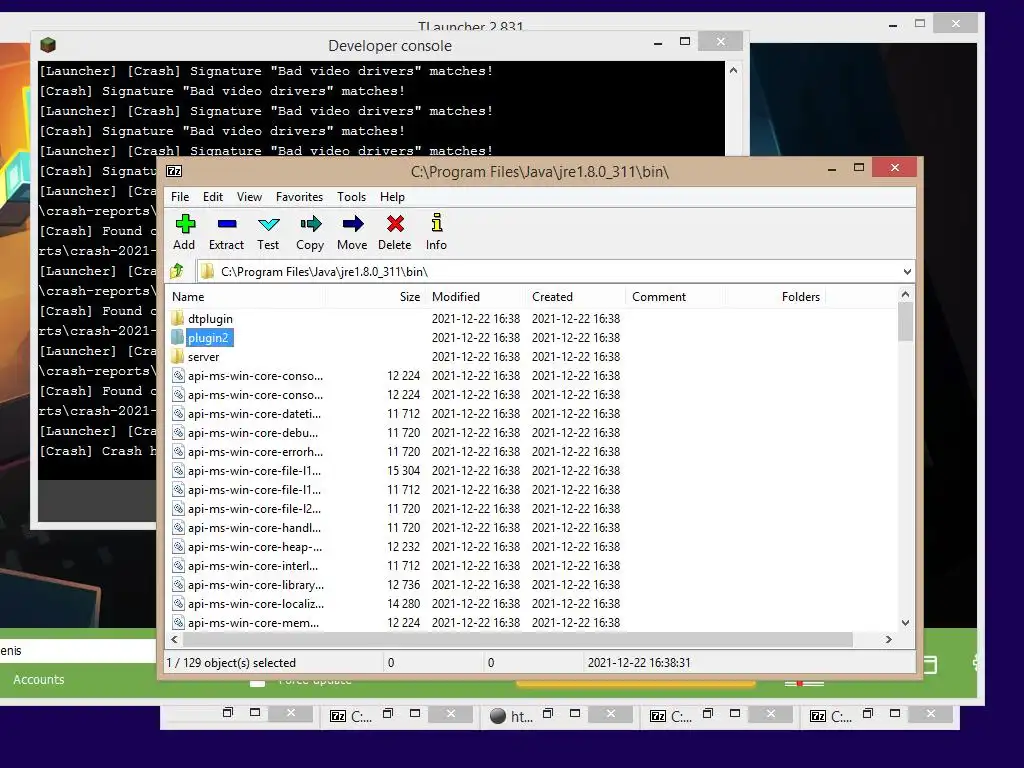Image resolution: width=1024 pixels, height=768 pixels.
Task: Click the file list vertical scrollbar down arrow
Action: coord(905,623)
